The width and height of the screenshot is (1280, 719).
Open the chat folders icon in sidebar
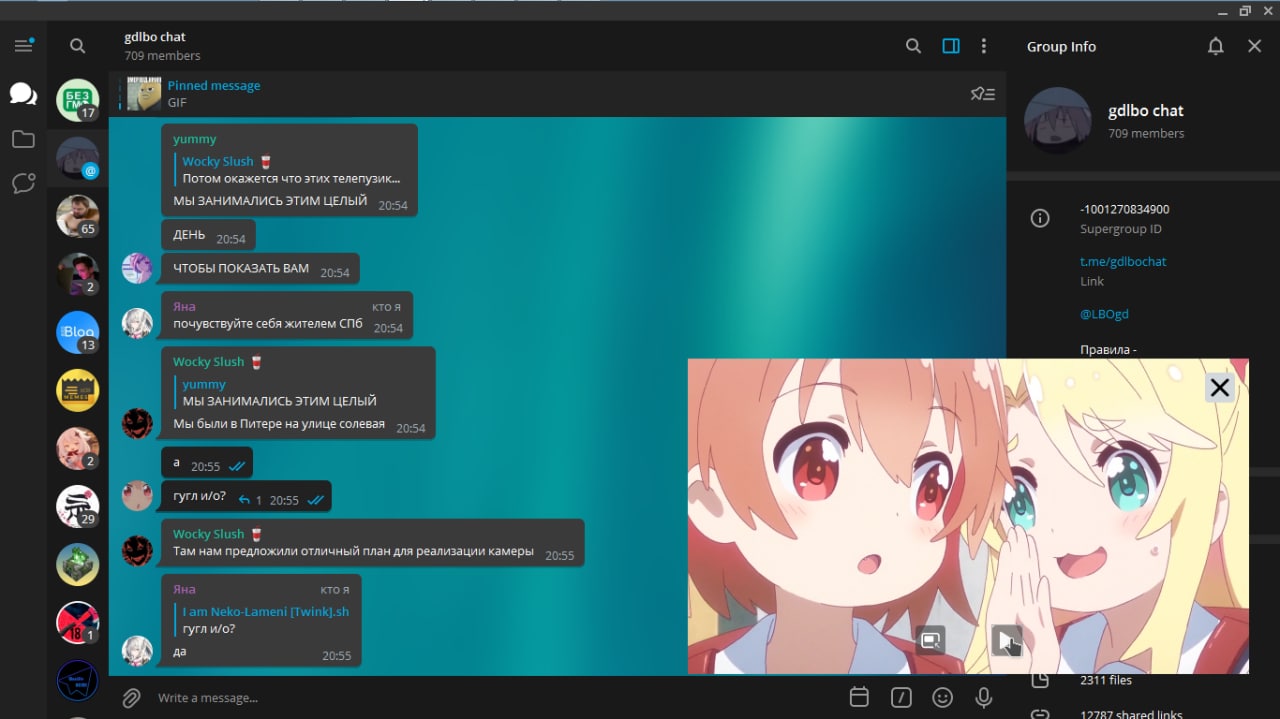coord(23,139)
